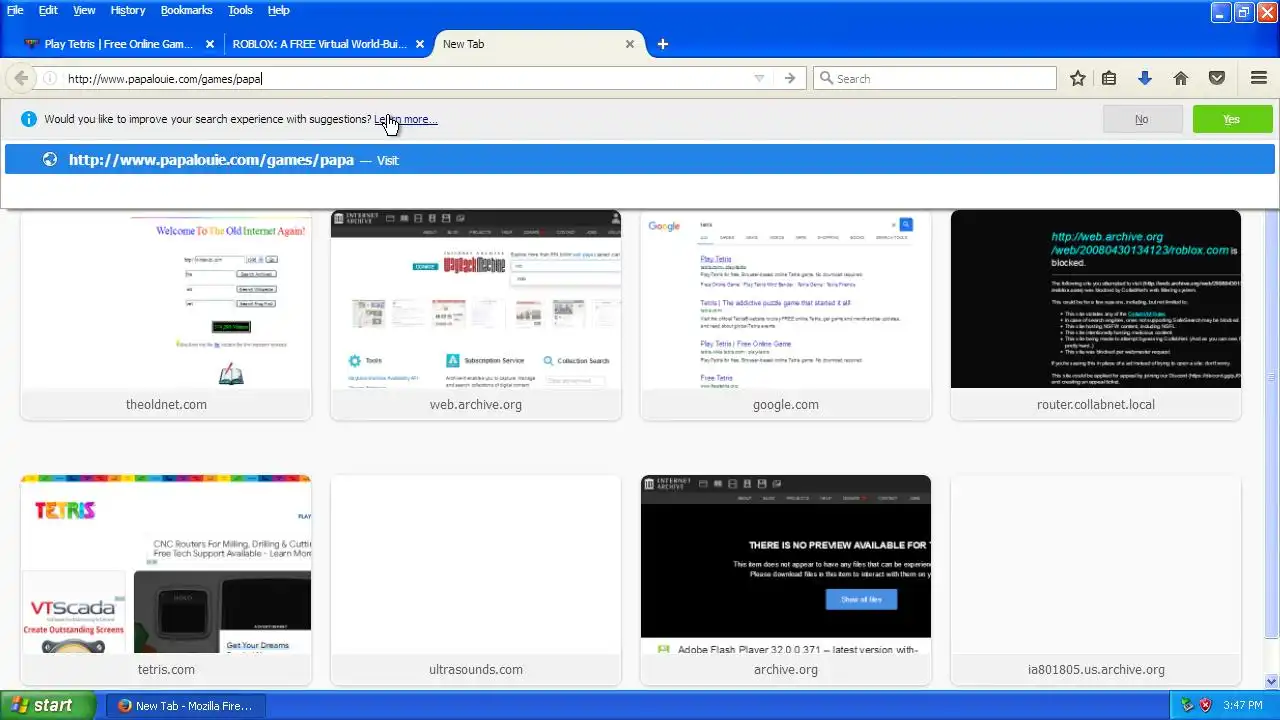Open the History menu

tap(127, 10)
